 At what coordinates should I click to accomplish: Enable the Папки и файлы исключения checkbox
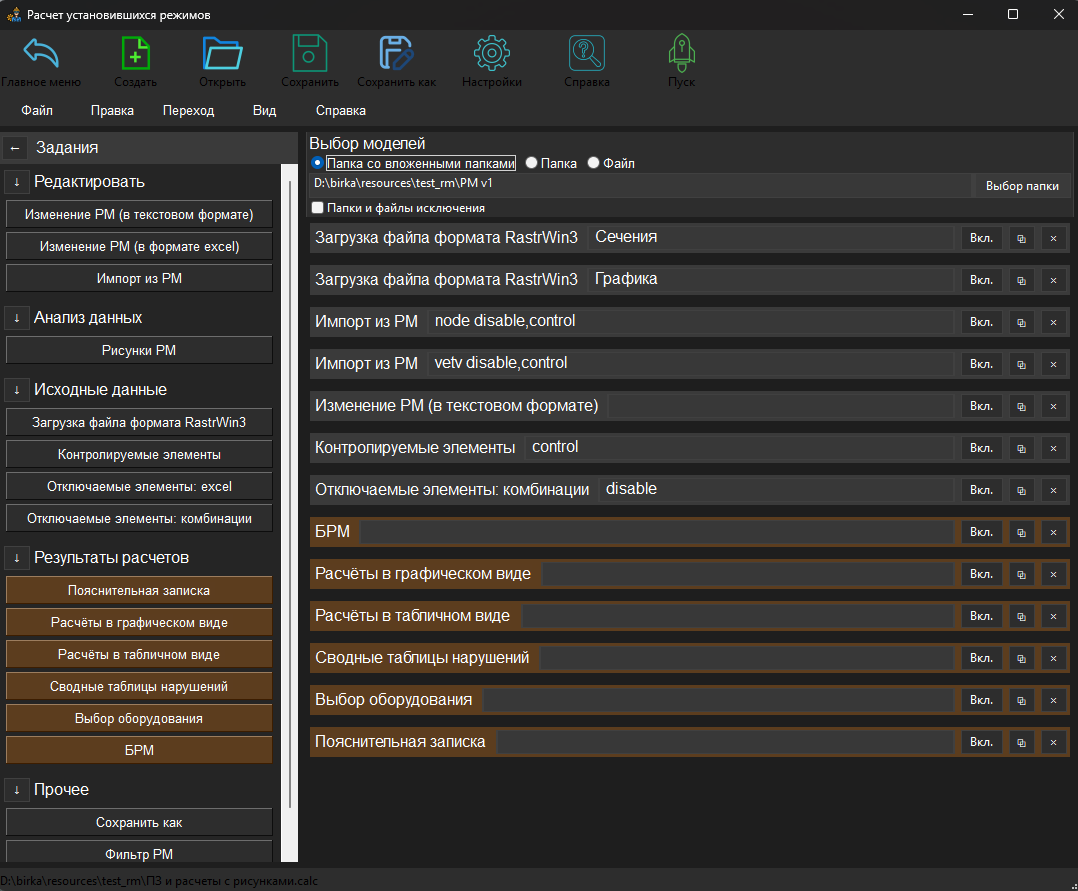pos(318,208)
